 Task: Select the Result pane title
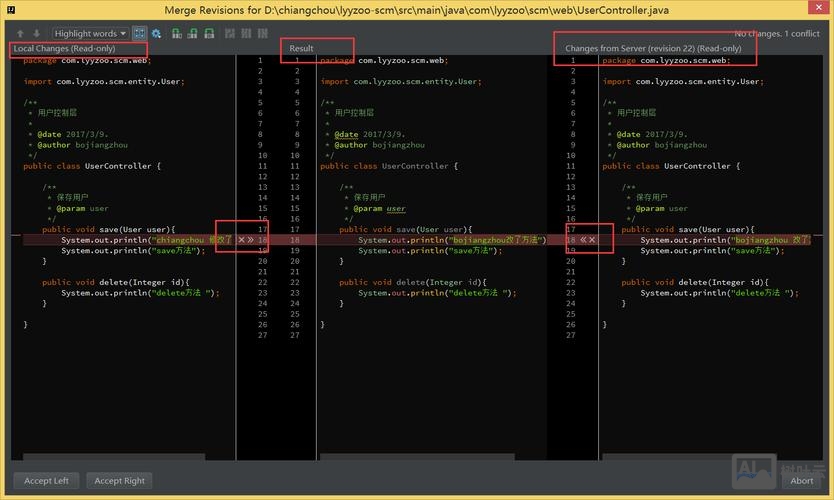point(301,48)
